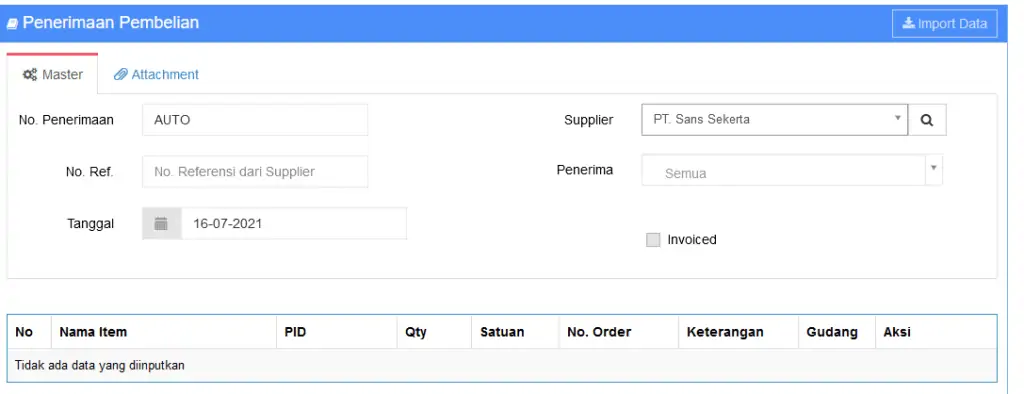The height and width of the screenshot is (394, 1024).
Task: Switch to the Master tab
Action: 52,74
